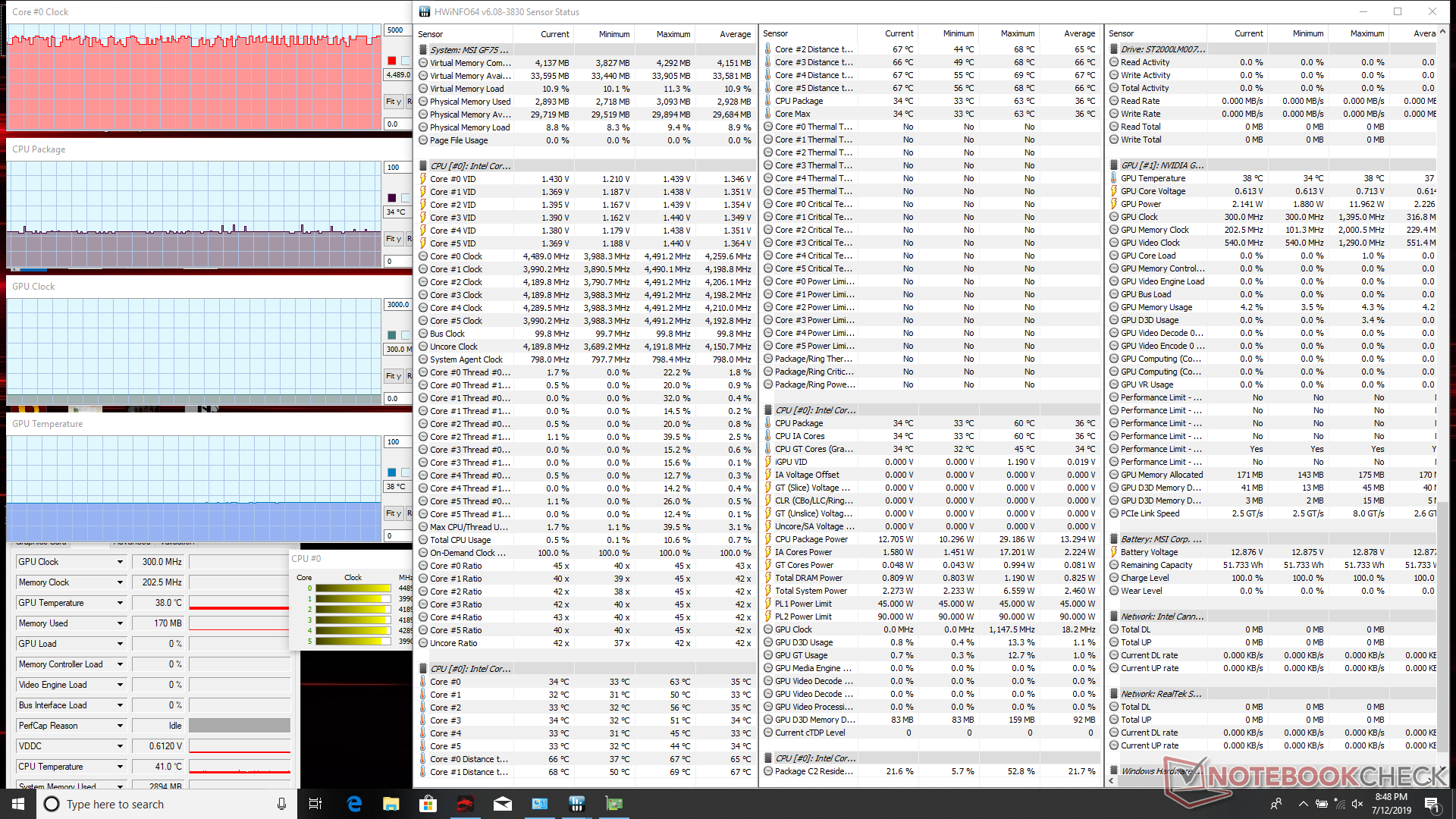
Task: Open Microsoft Store from the taskbar
Action: [x=428, y=804]
